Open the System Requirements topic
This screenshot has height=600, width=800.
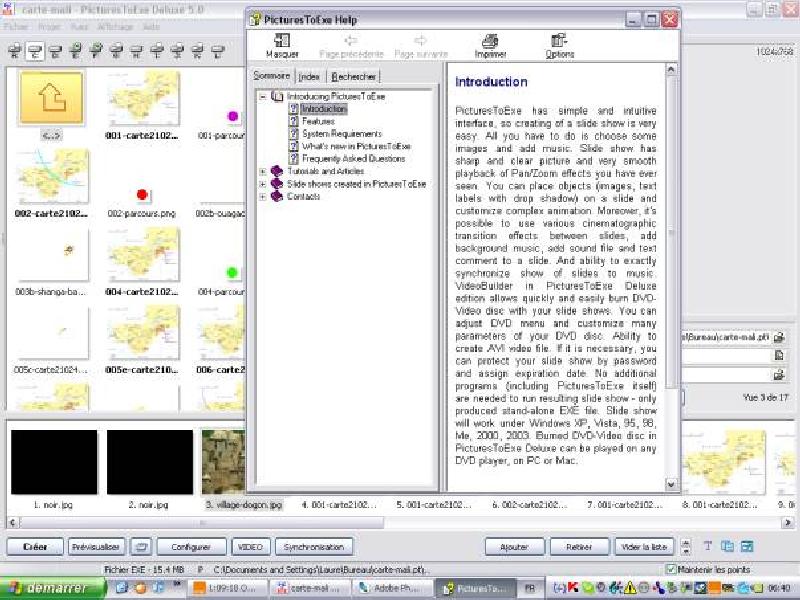tap(342, 134)
